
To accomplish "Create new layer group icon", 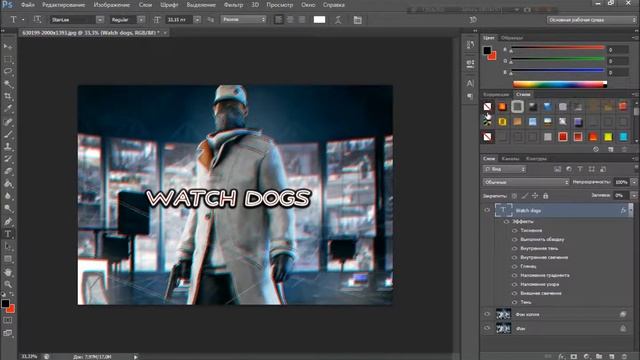I will click(599, 356).
